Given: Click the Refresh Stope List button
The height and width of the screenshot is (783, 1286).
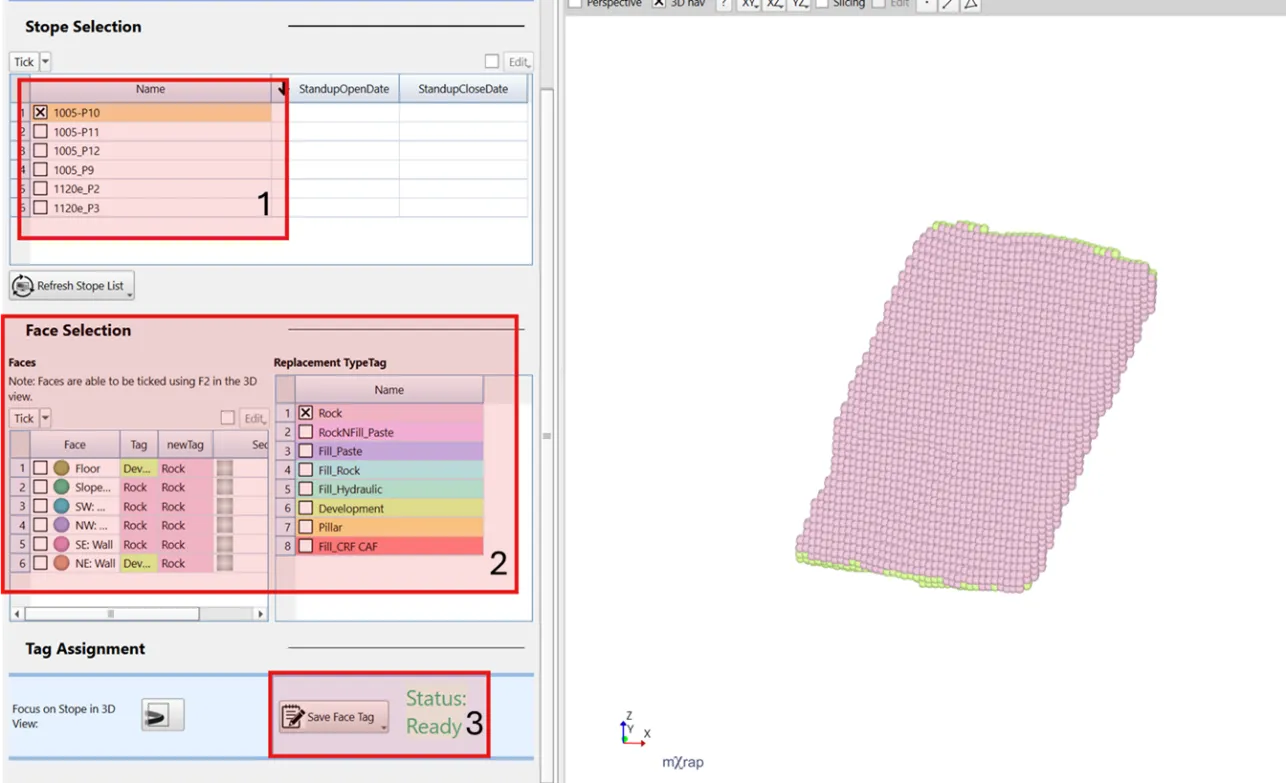Looking at the screenshot, I should 71,286.
